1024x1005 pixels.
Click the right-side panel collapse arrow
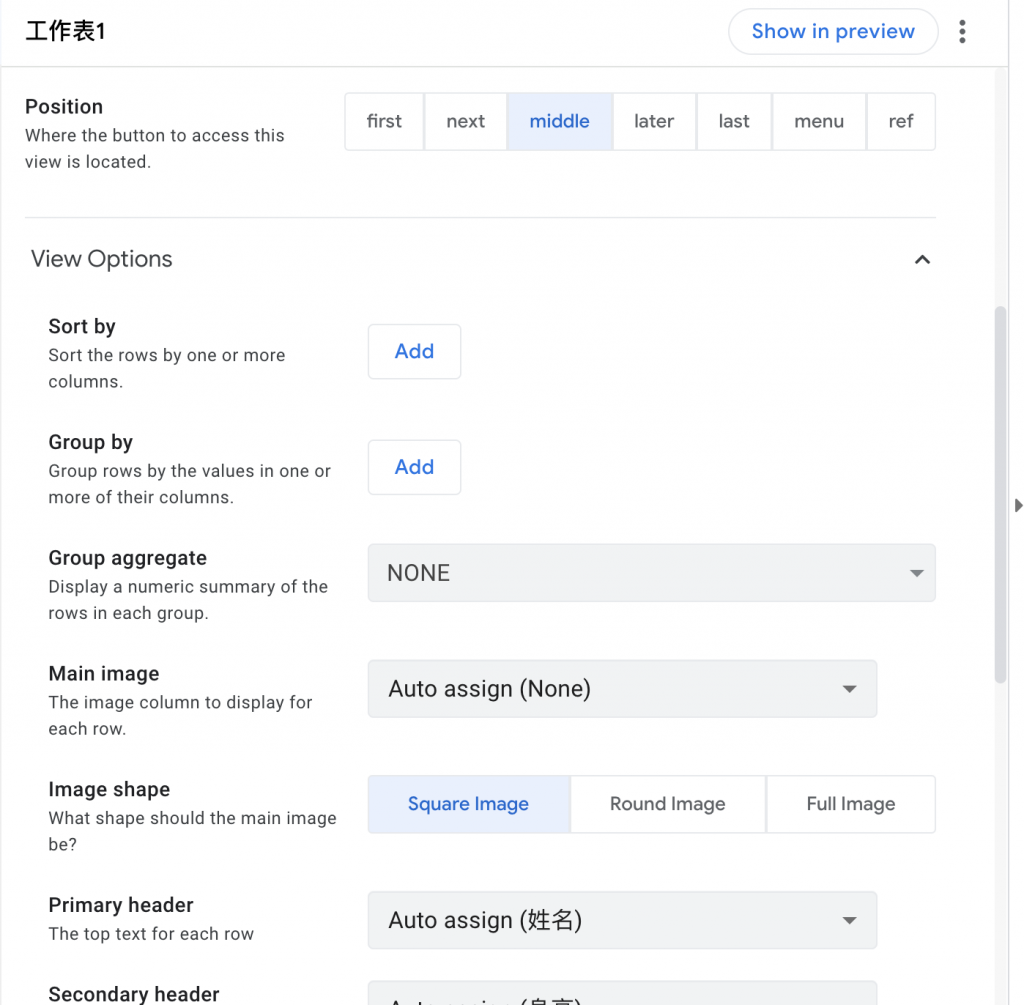point(1018,506)
